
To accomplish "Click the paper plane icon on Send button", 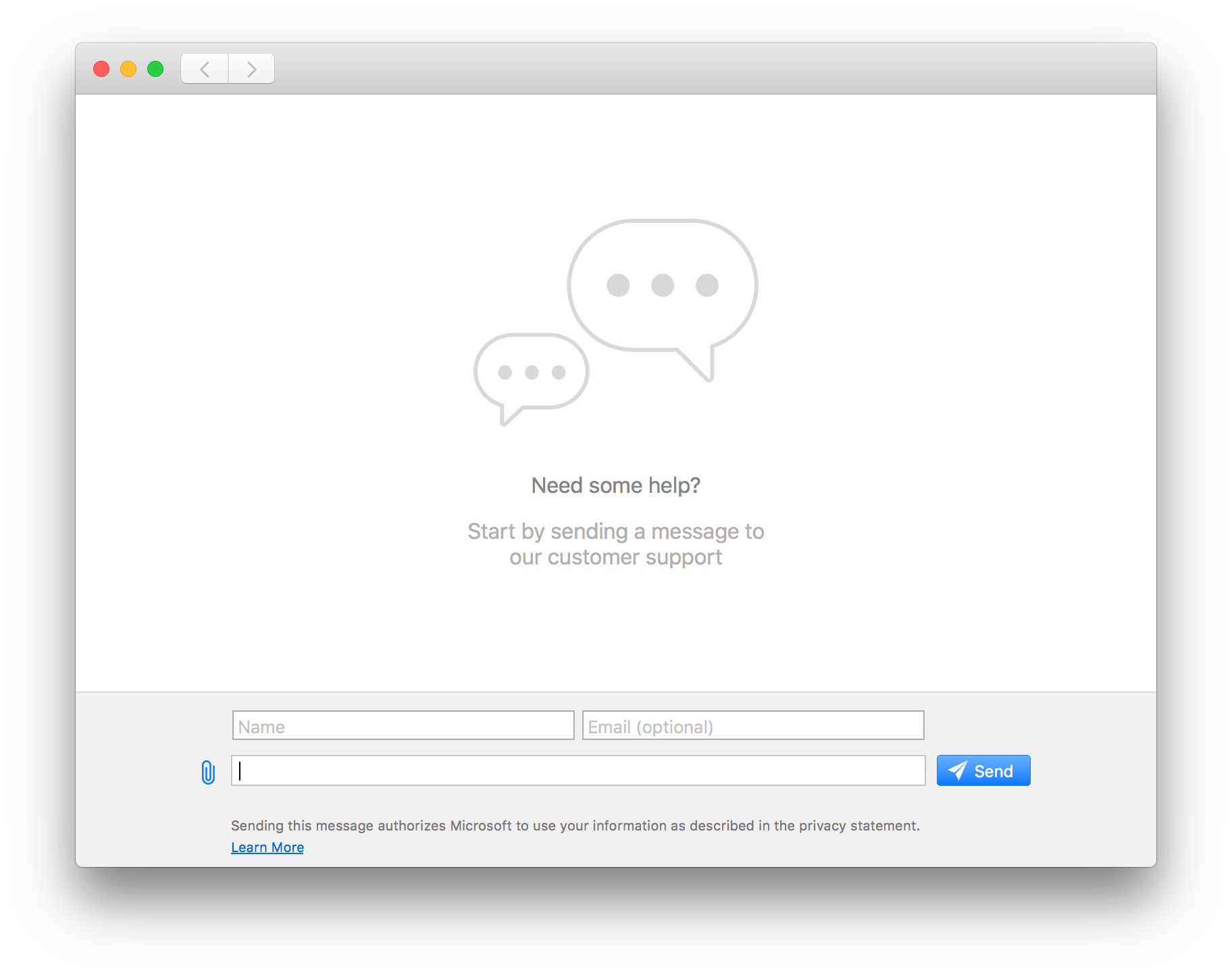I will click(x=958, y=770).
